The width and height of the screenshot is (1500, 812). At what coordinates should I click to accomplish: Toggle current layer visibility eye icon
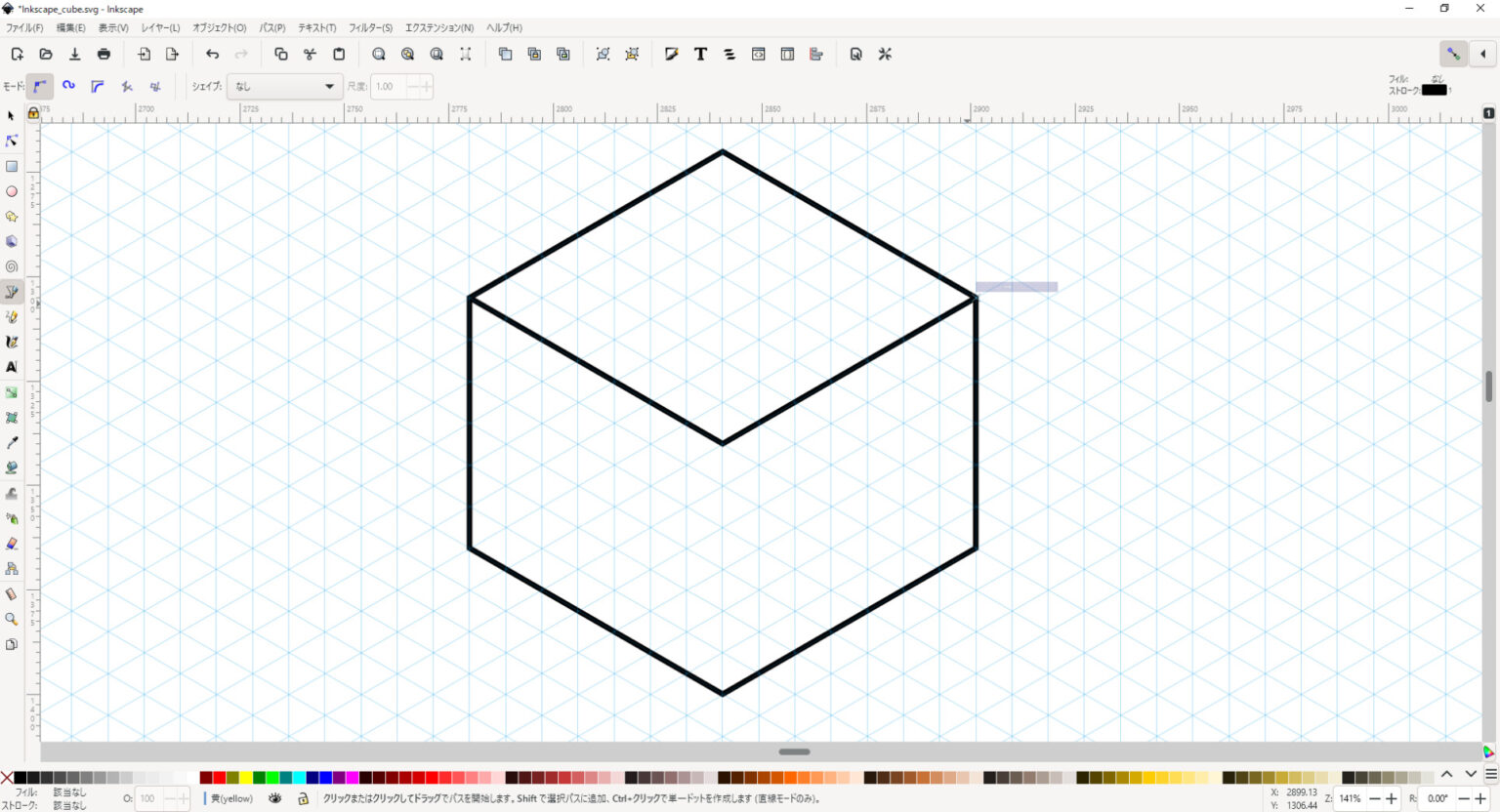coord(275,798)
